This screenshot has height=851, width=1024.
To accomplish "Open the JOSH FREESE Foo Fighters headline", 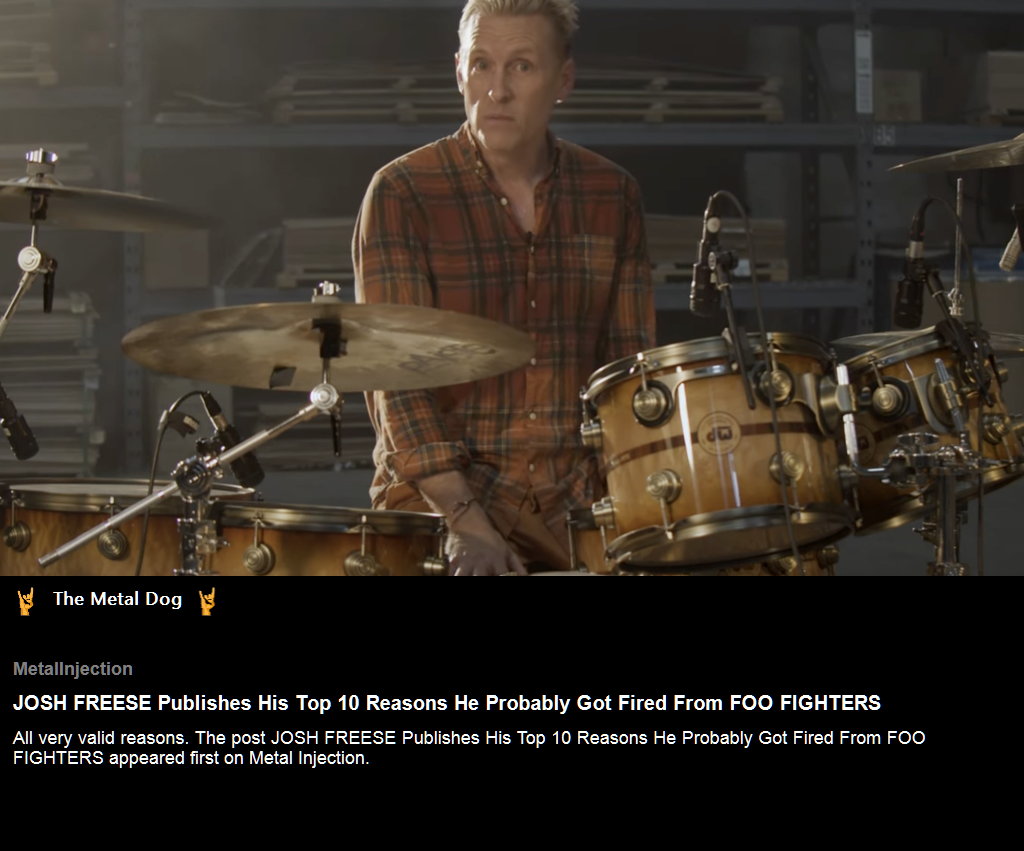I will (447, 703).
